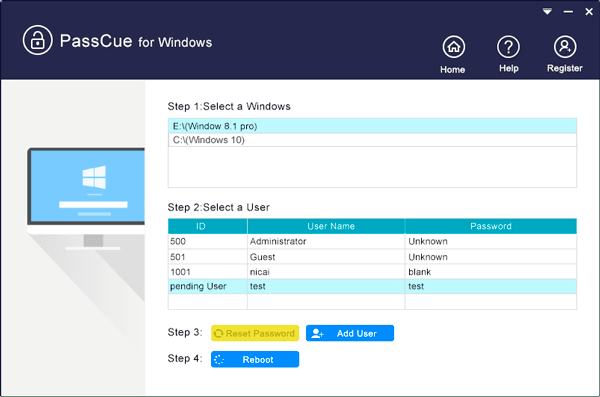Click ID 500 cell
600x397 pixels.
click(x=207, y=241)
